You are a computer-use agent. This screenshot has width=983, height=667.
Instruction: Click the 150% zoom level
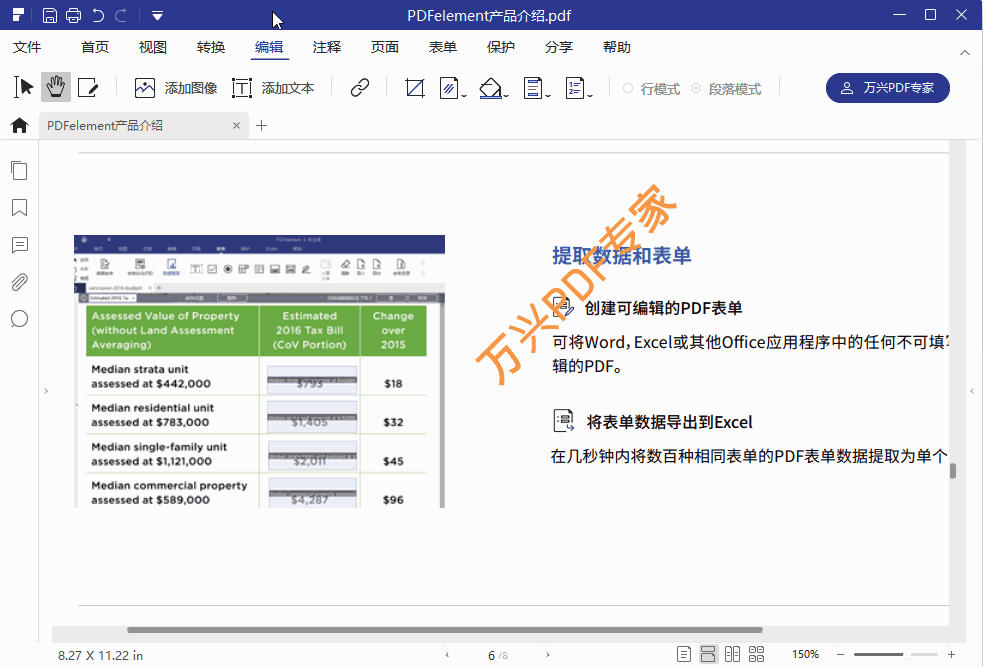click(805, 654)
